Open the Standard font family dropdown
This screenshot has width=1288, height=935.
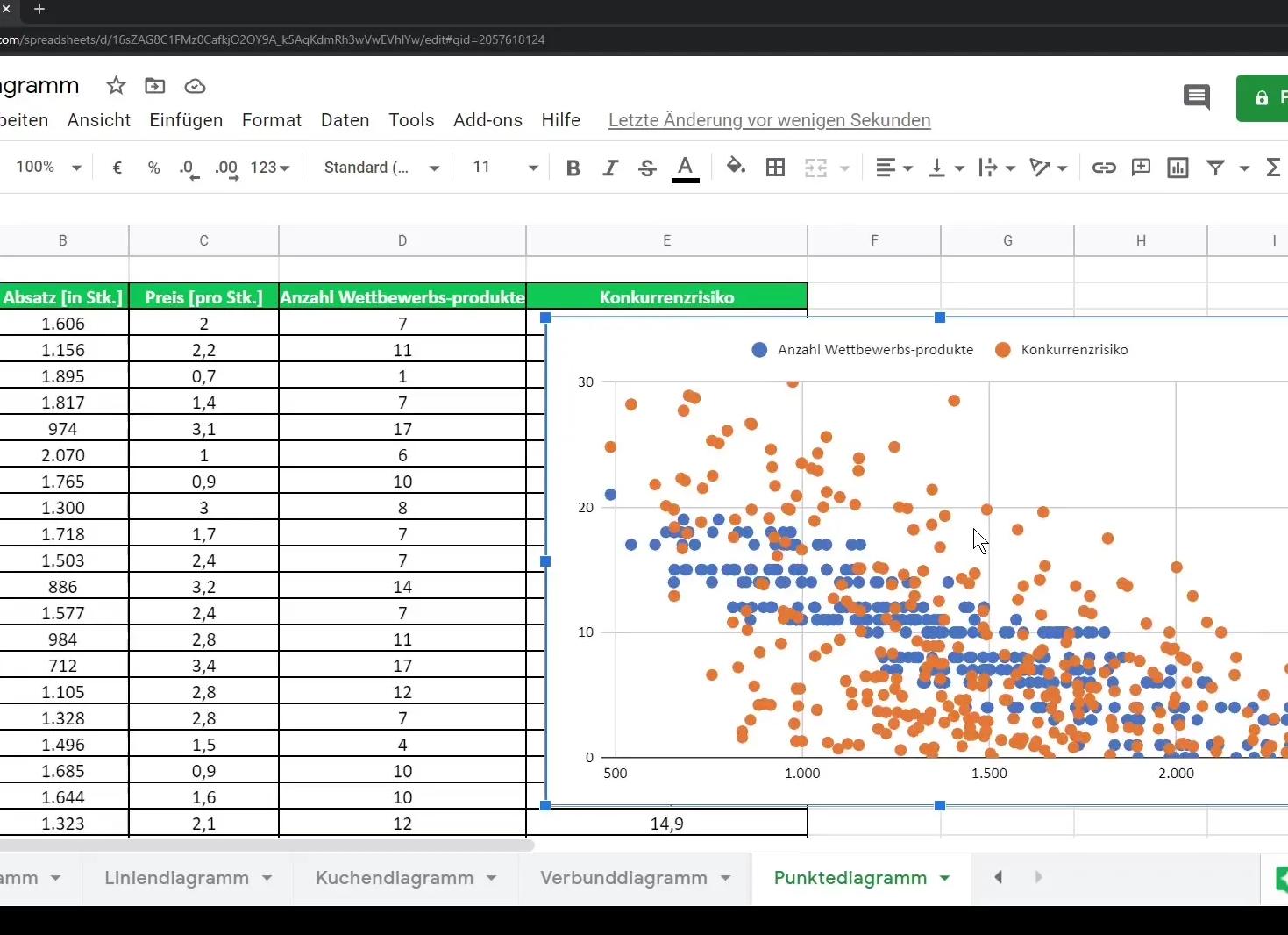click(381, 168)
